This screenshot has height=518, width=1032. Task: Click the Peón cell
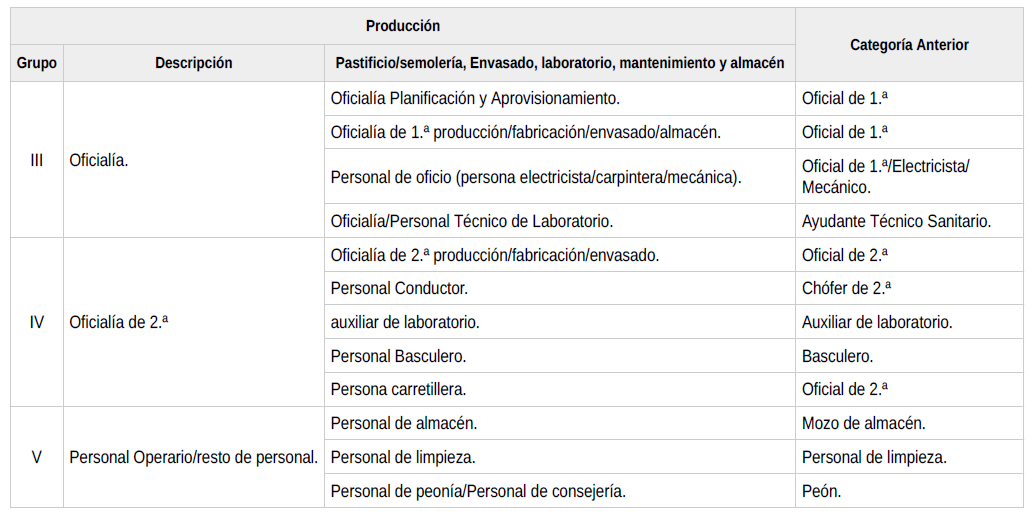(x=909, y=491)
